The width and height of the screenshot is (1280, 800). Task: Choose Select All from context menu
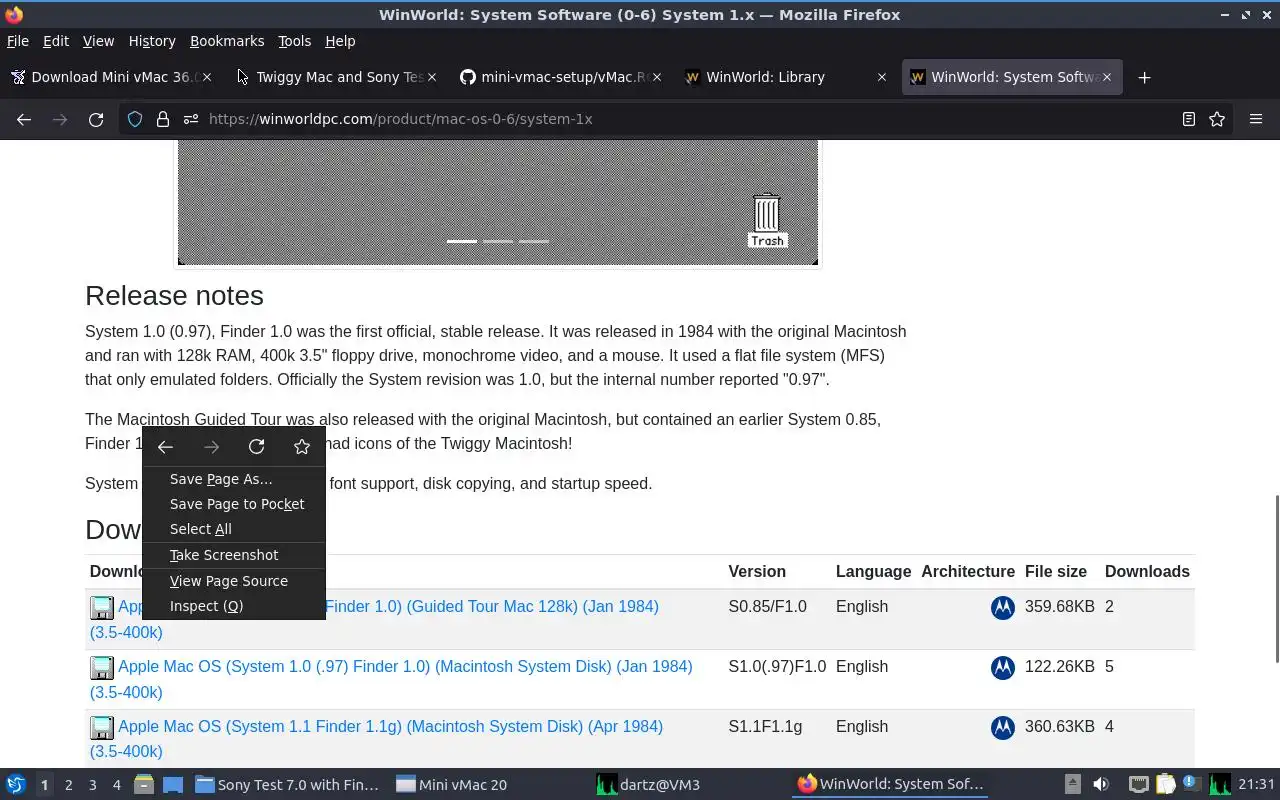[x=234, y=529]
